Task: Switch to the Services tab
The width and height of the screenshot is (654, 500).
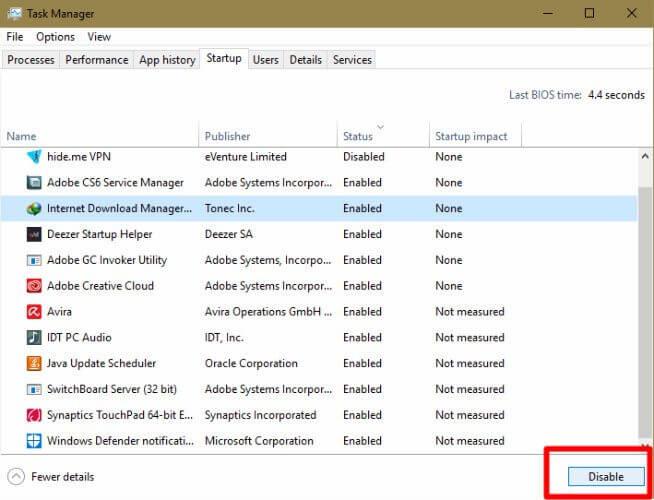Action: click(x=352, y=60)
